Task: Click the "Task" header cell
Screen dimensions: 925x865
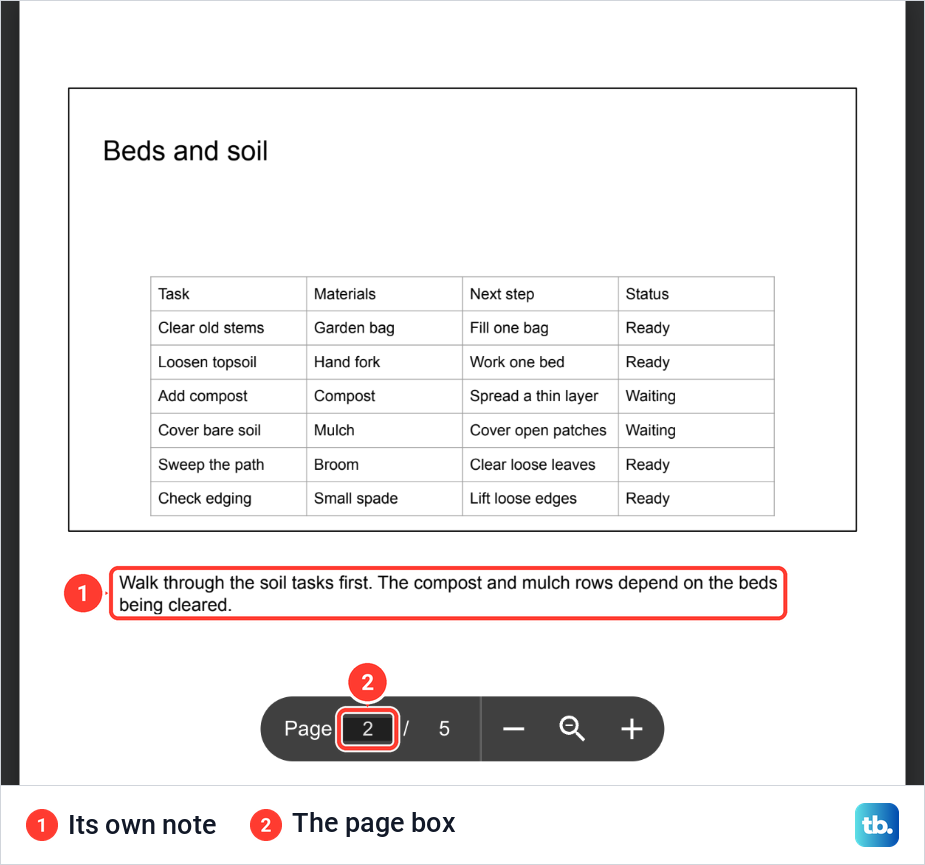Action: (x=228, y=294)
